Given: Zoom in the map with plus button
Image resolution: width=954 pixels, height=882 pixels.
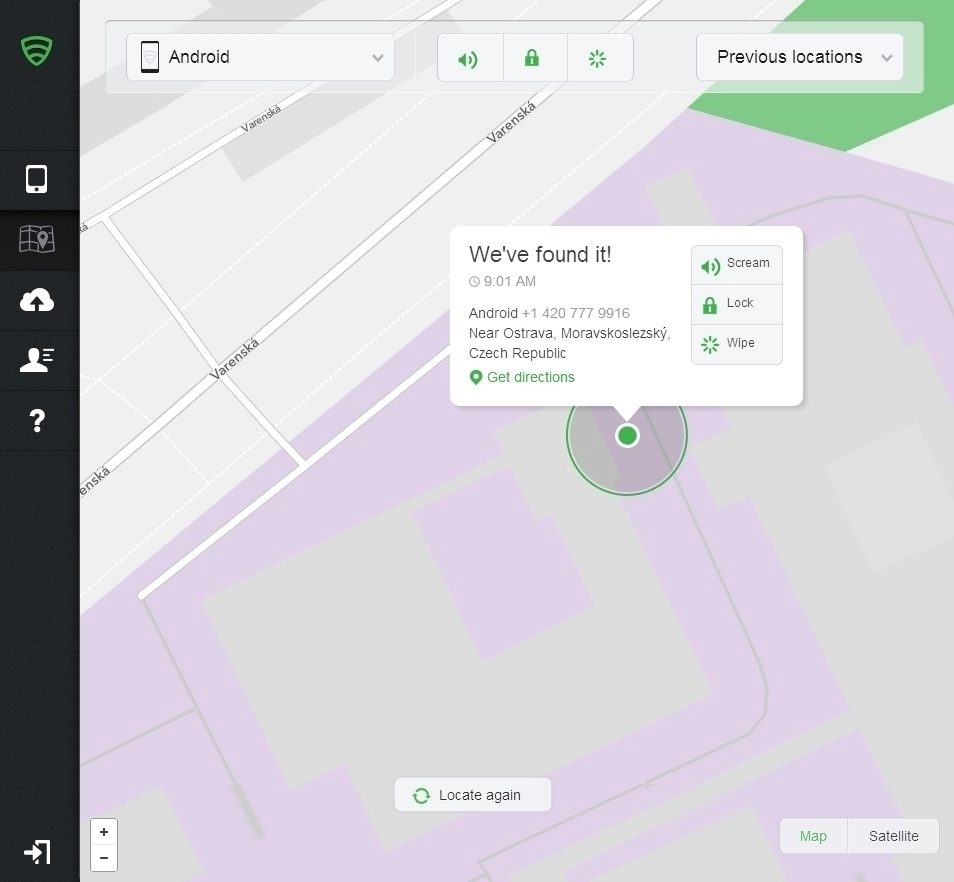Looking at the screenshot, I should click(104, 832).
